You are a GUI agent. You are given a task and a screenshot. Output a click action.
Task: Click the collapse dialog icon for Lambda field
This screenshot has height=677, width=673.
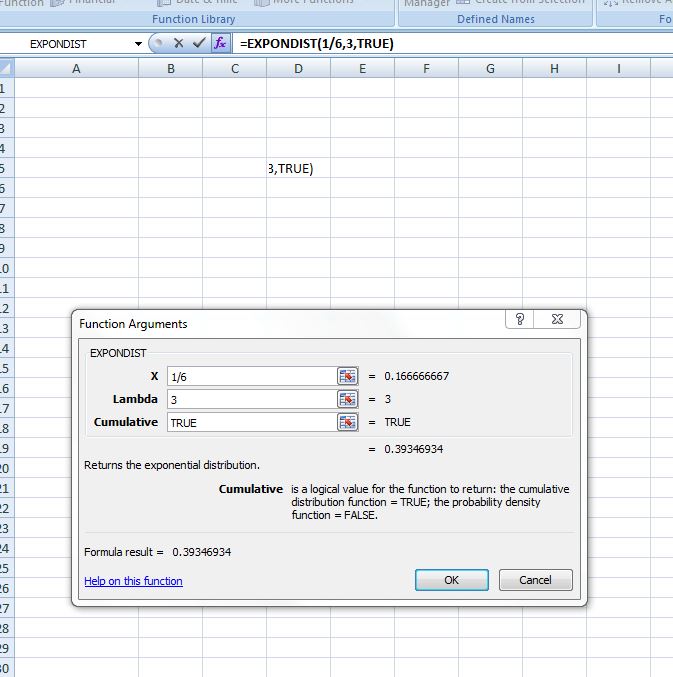tap(347, 399)
